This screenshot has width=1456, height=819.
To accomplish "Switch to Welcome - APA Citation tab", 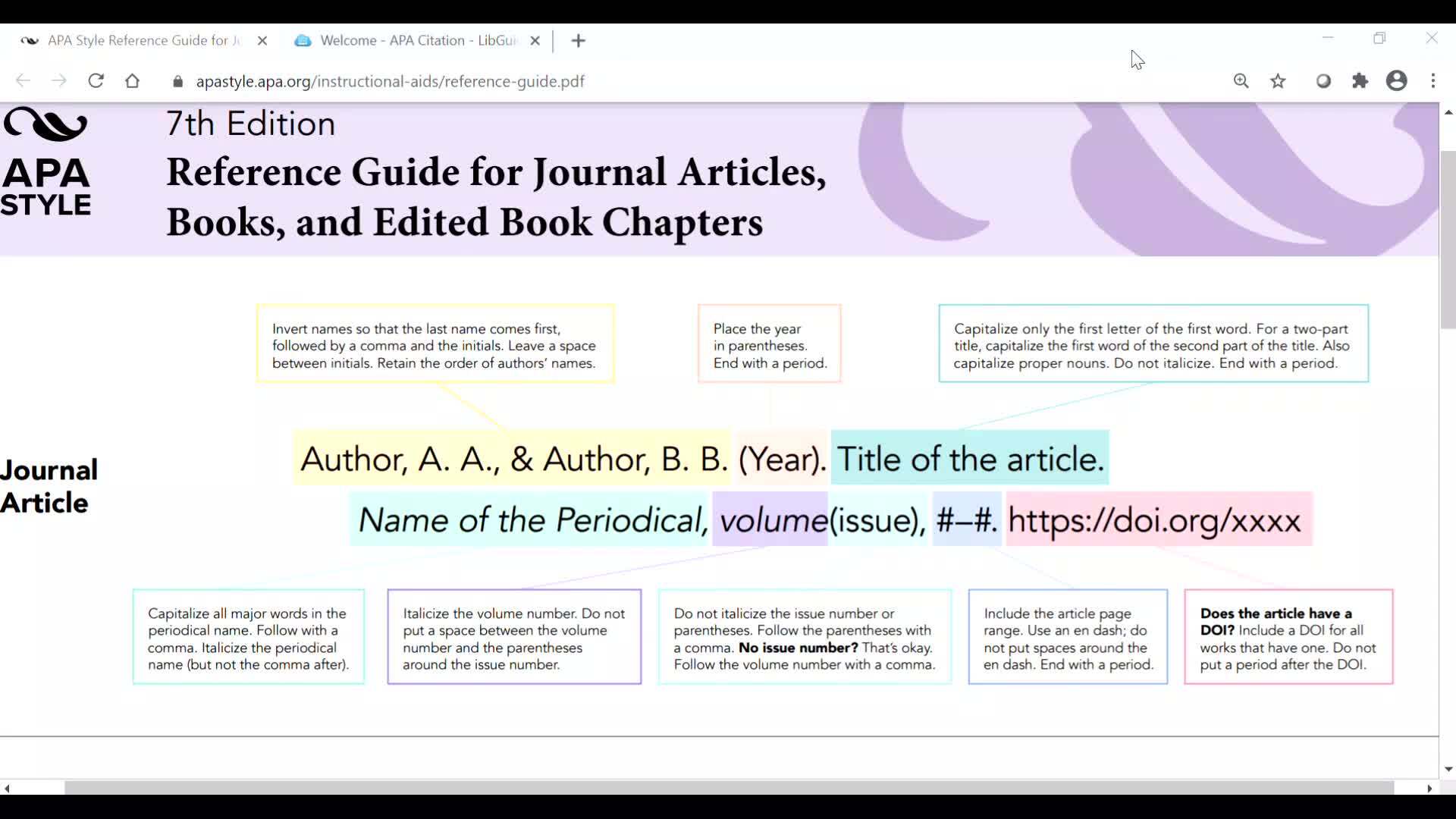I will [418, 41].
